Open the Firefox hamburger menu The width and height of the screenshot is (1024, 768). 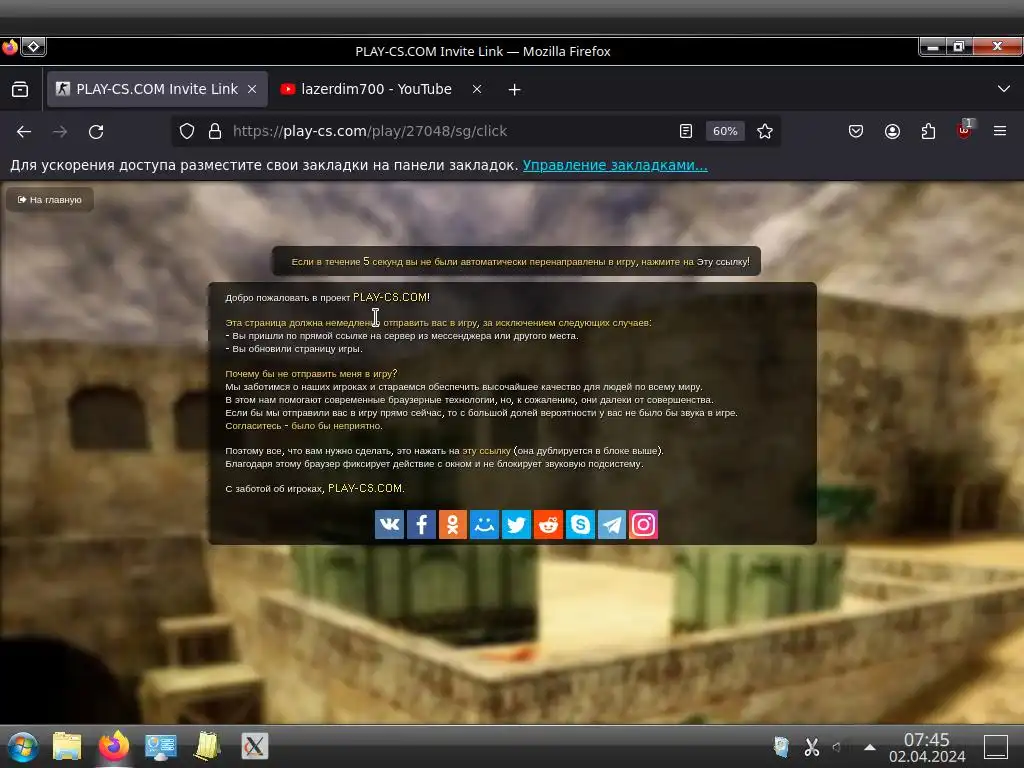pyautogui.click(x=1000, y=131)
